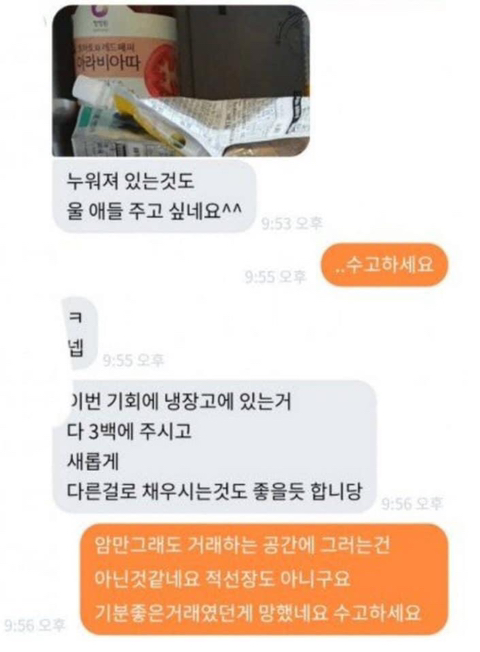Open the shared photo of food items
The height and width of the screenshot is (652, 480).
181,81
